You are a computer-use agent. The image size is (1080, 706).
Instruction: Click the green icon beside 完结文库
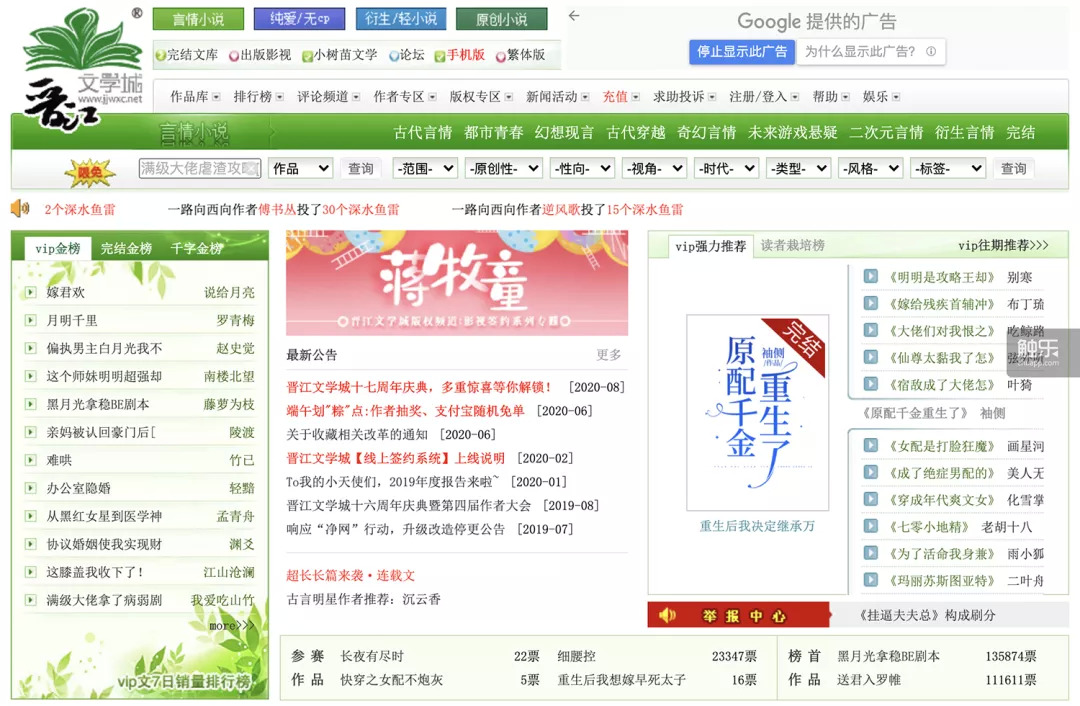[160, 56]
